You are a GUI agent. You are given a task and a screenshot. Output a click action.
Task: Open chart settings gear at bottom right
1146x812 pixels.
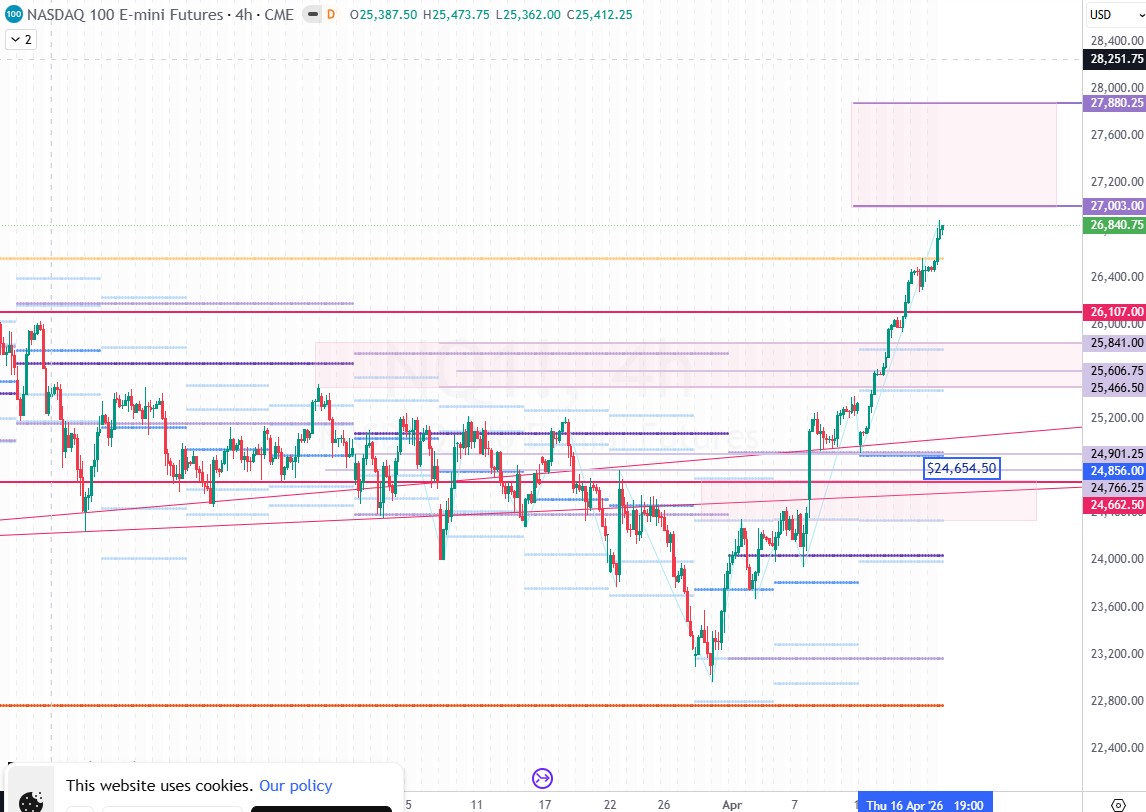click(x=1116, y=805)
